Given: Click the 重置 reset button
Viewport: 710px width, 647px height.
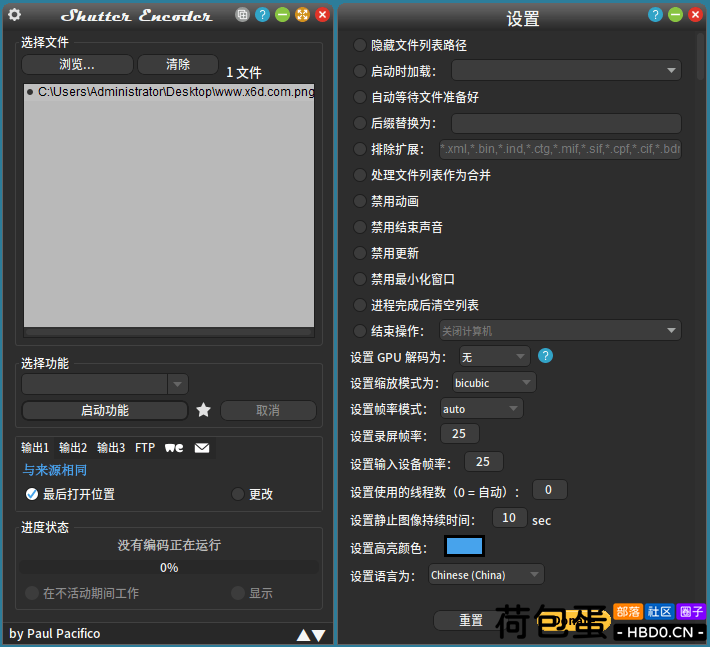Looking at the screenshot, I should point(471,620).
